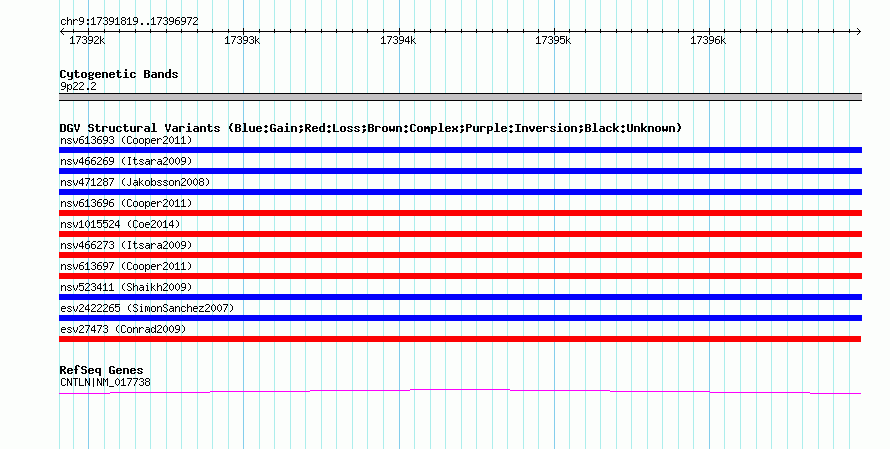This screenshot has height=449, width=890.
Task: Click the red loss bar of nsv1015524
Action: tap(460, 234)
